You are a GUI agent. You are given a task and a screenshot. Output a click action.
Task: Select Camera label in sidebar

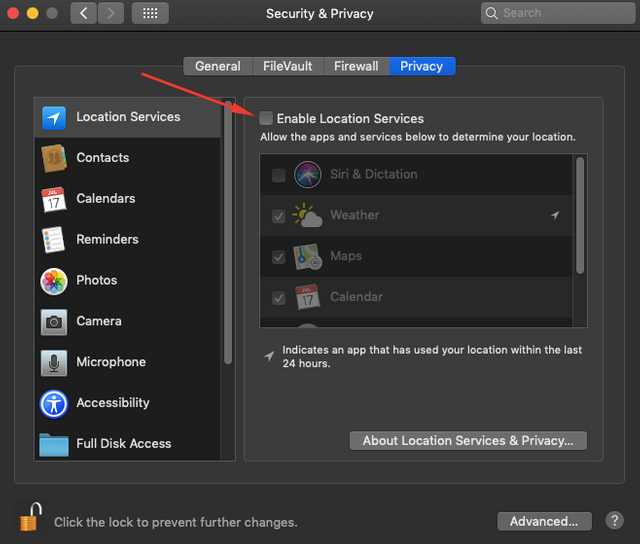(x=99, y=321)
